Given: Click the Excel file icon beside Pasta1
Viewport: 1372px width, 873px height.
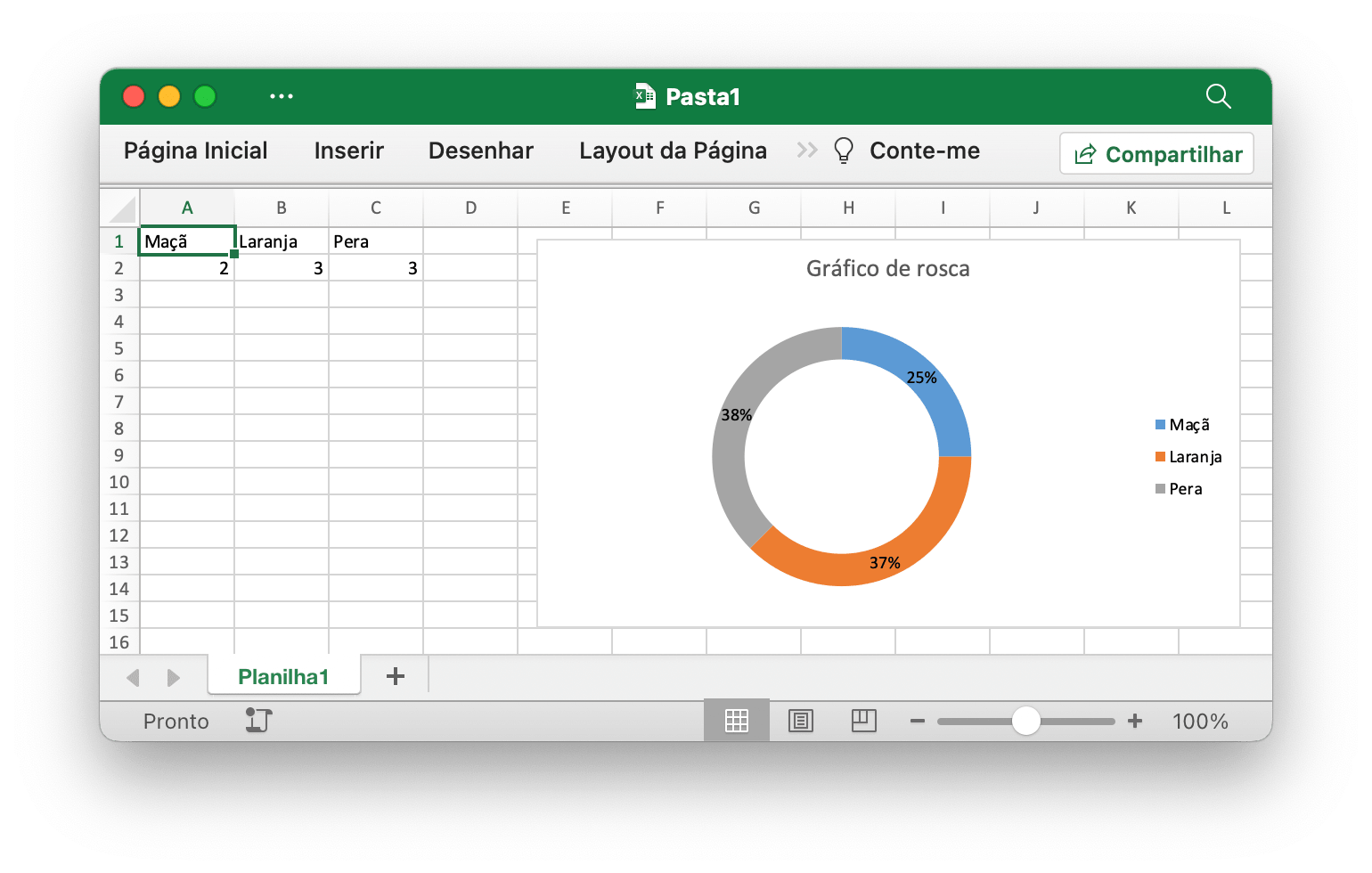Looking at the screenshot, I should tap(644, 95).
